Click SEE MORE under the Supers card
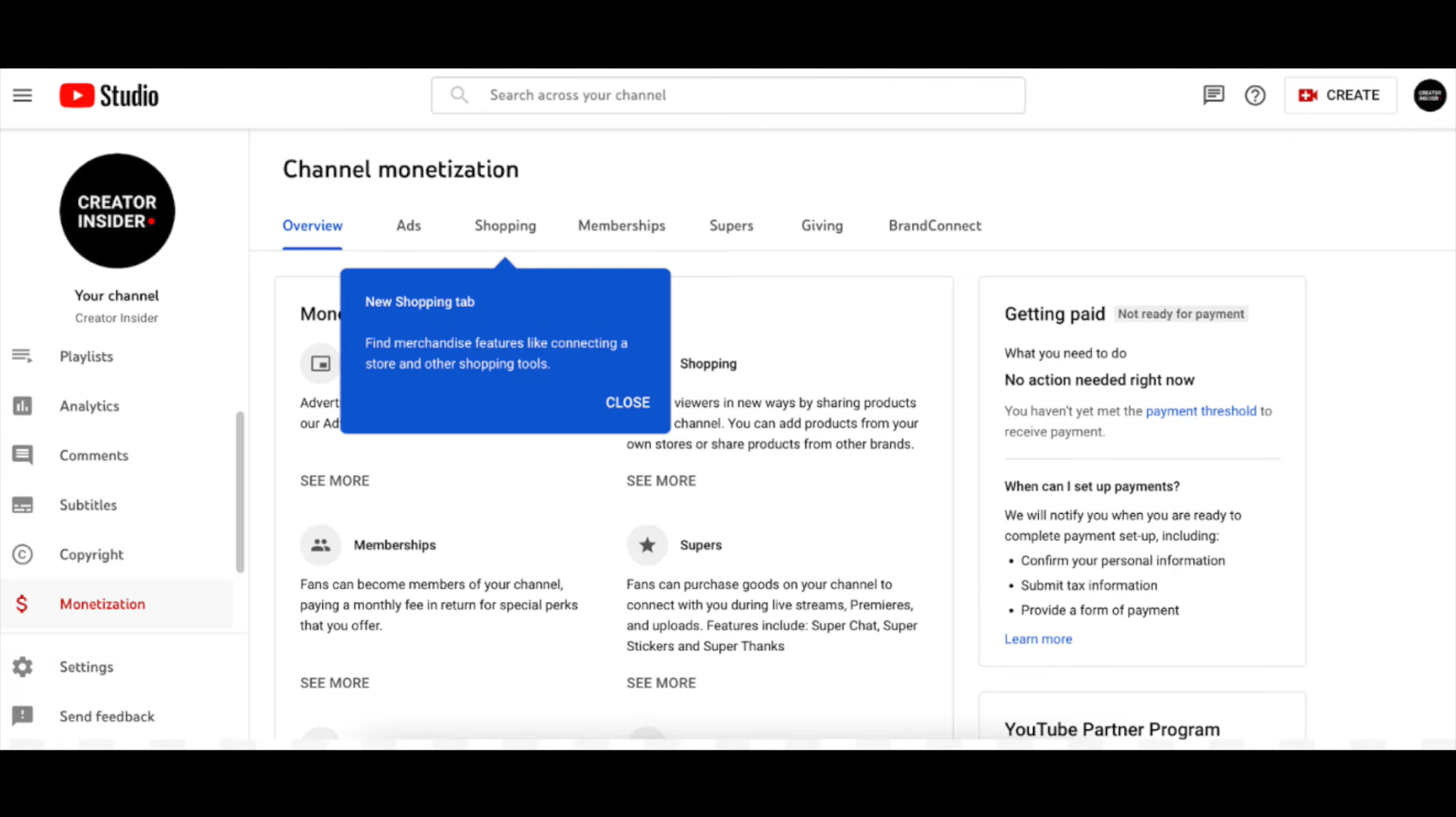 661,683
